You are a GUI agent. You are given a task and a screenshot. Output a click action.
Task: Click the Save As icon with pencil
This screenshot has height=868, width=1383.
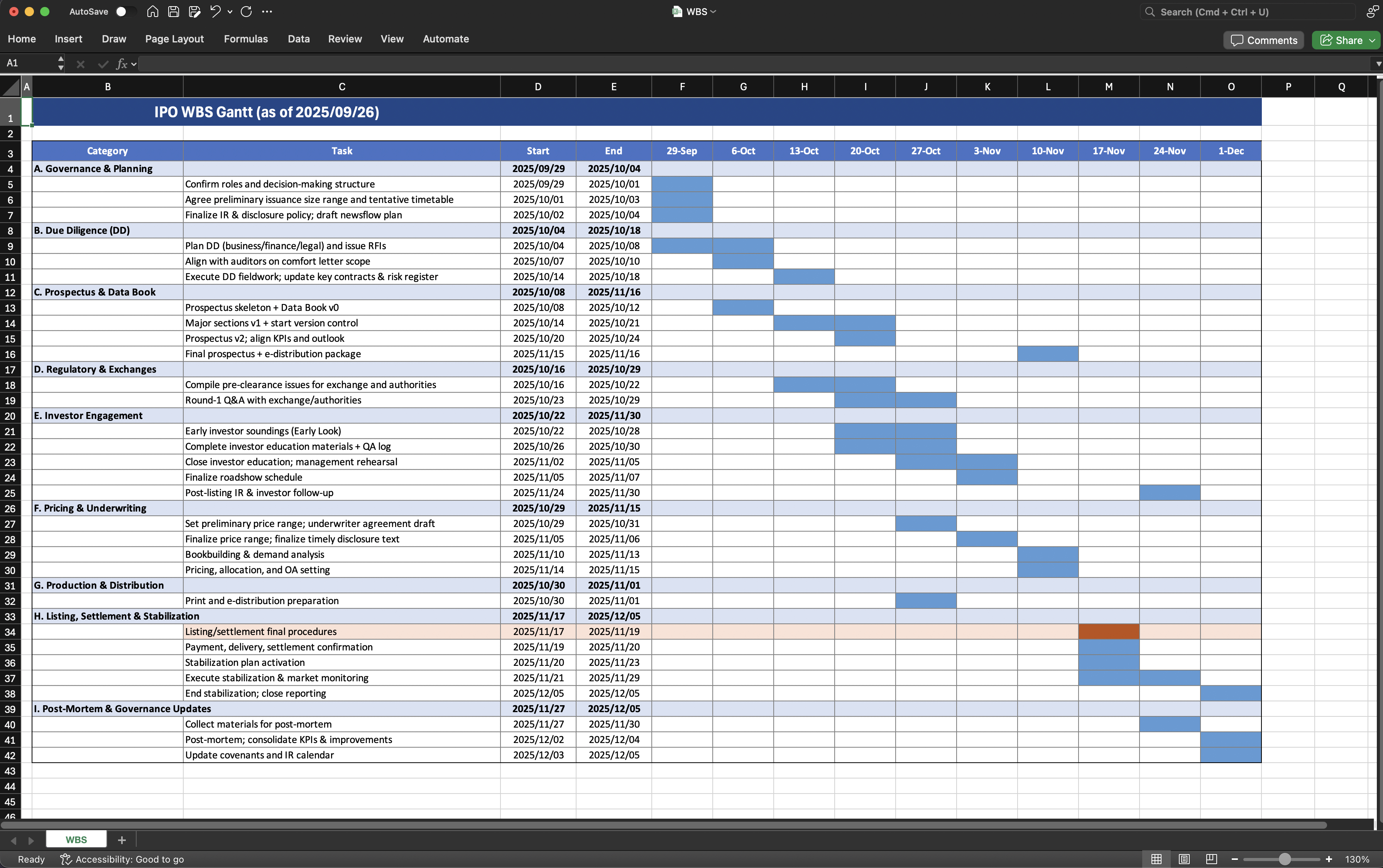coord(194,12)
